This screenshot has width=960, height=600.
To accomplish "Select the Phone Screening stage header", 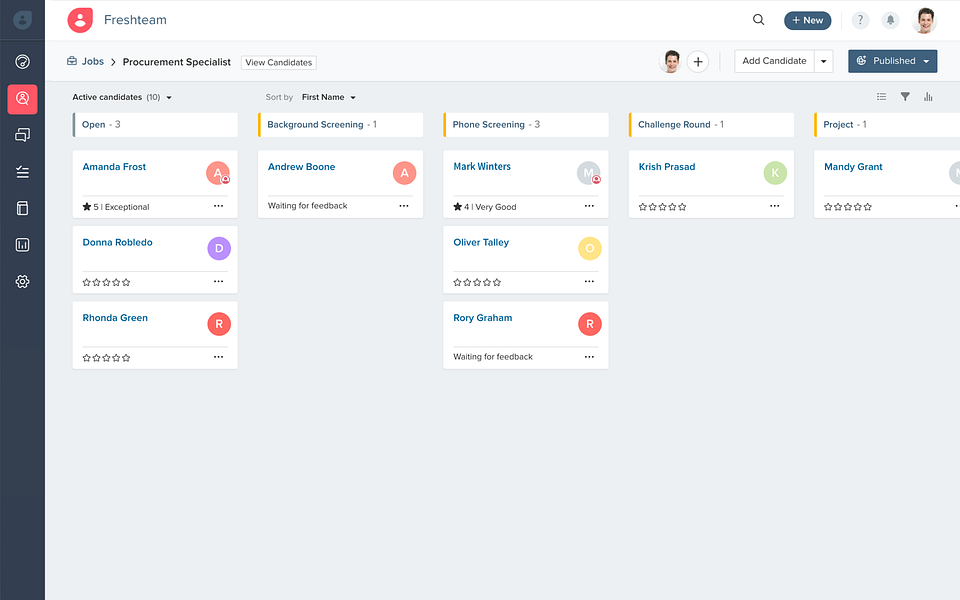I will click(x=526, y=124).
